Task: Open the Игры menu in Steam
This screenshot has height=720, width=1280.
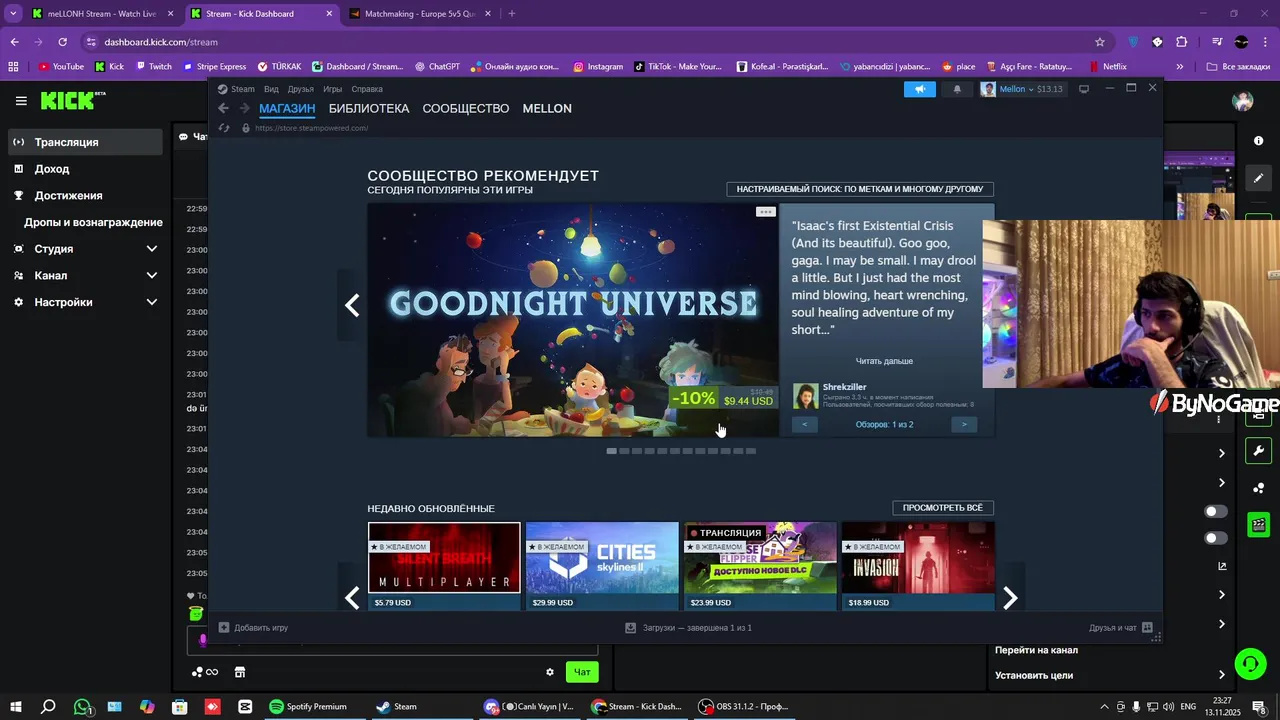Action: [333, 89]
